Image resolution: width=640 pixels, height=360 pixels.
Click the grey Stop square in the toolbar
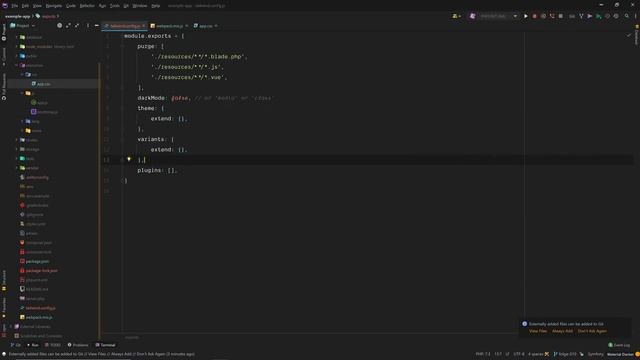point(561,16)
